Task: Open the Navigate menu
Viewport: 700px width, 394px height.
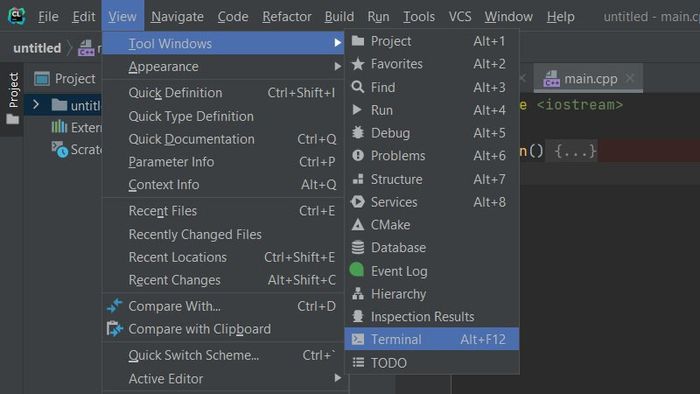Action: coord(177,17)
